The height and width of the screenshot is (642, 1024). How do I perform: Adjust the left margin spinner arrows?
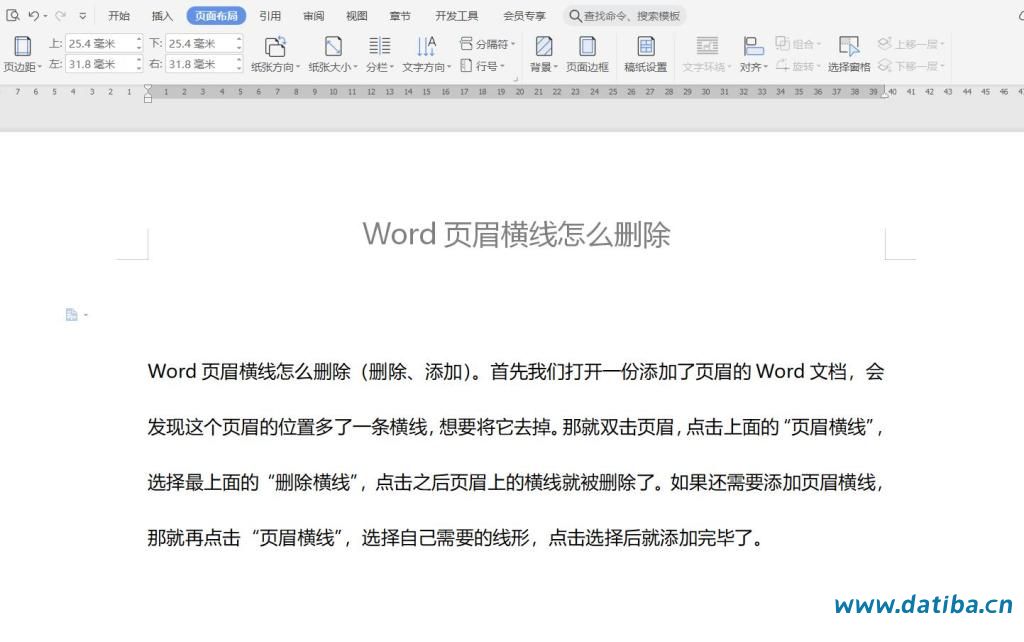click(x=139, y=64)
